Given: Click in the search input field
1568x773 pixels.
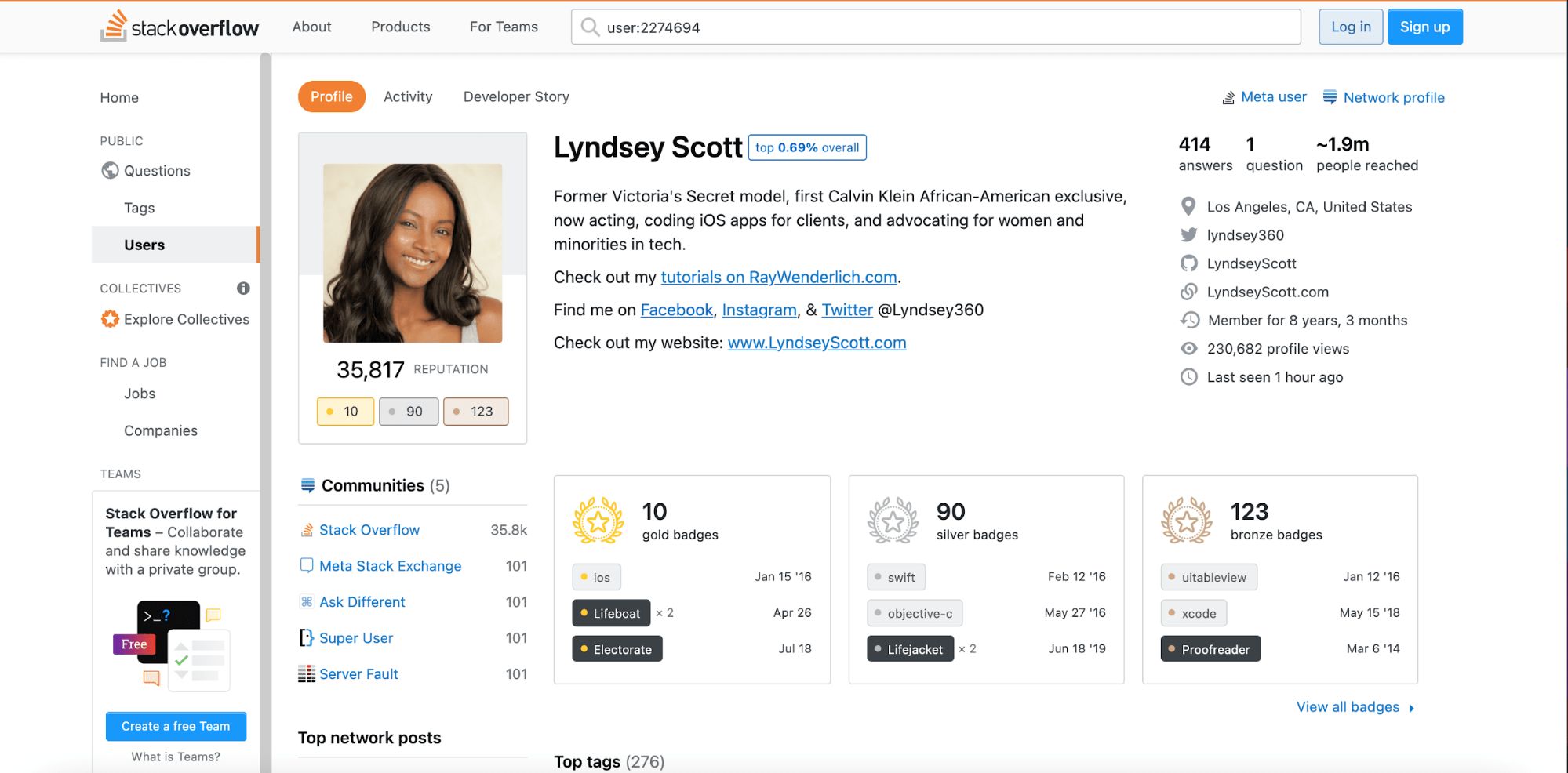Looking at the screenshot, I should tap(941, 27).
